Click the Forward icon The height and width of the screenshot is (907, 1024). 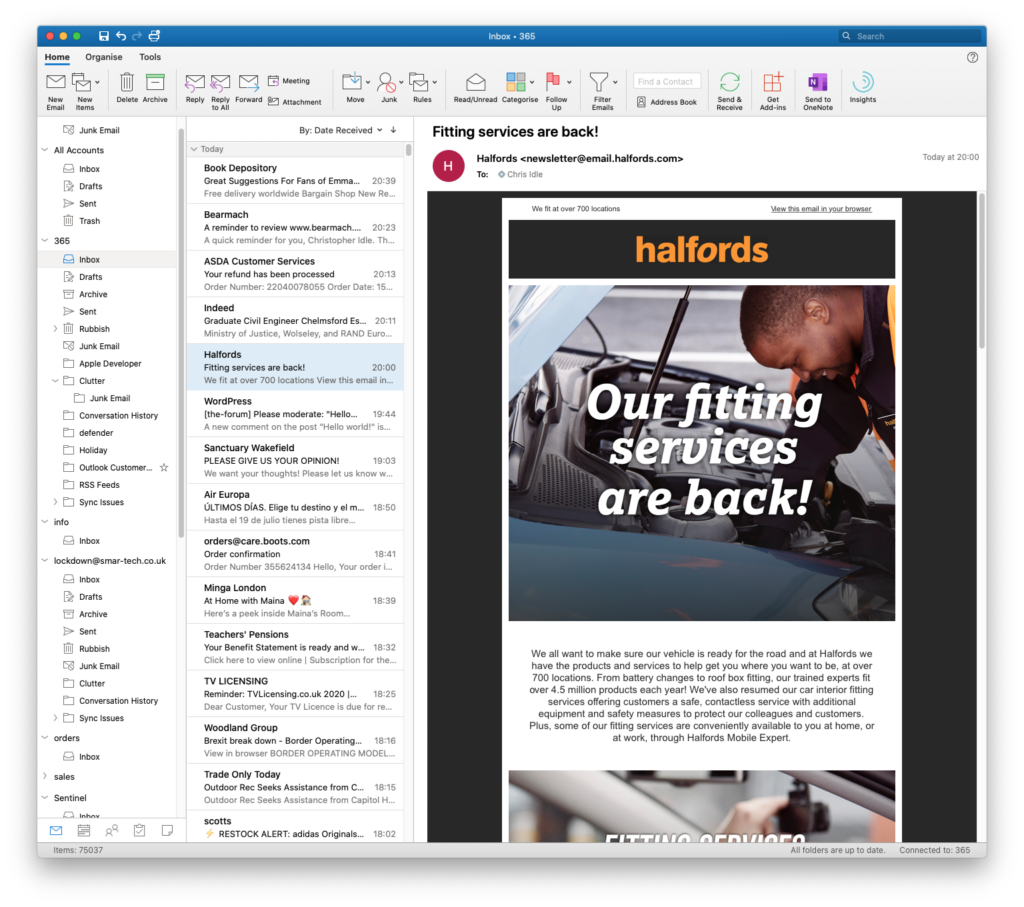248,83
